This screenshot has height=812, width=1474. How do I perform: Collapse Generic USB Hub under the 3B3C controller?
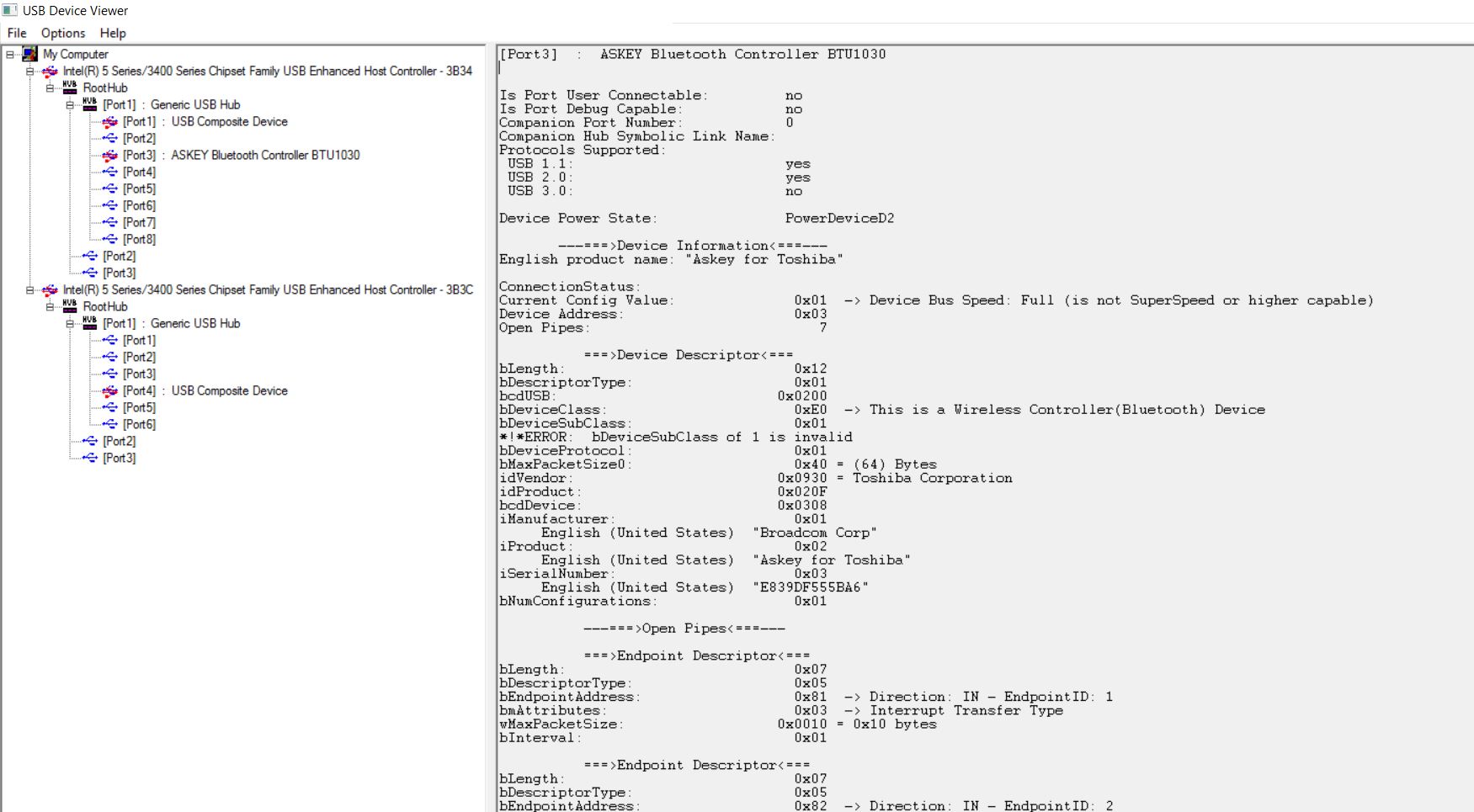pyautogui.click(x=71, y=323)
